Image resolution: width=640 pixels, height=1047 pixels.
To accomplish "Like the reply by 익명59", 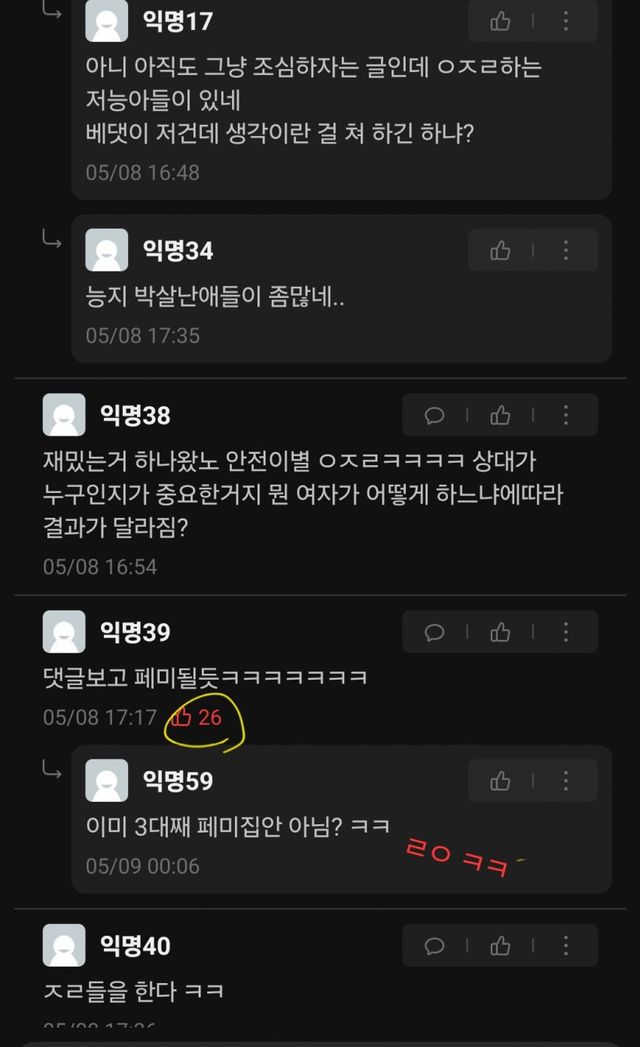I will pyautogui.click(x=500, y=781).
